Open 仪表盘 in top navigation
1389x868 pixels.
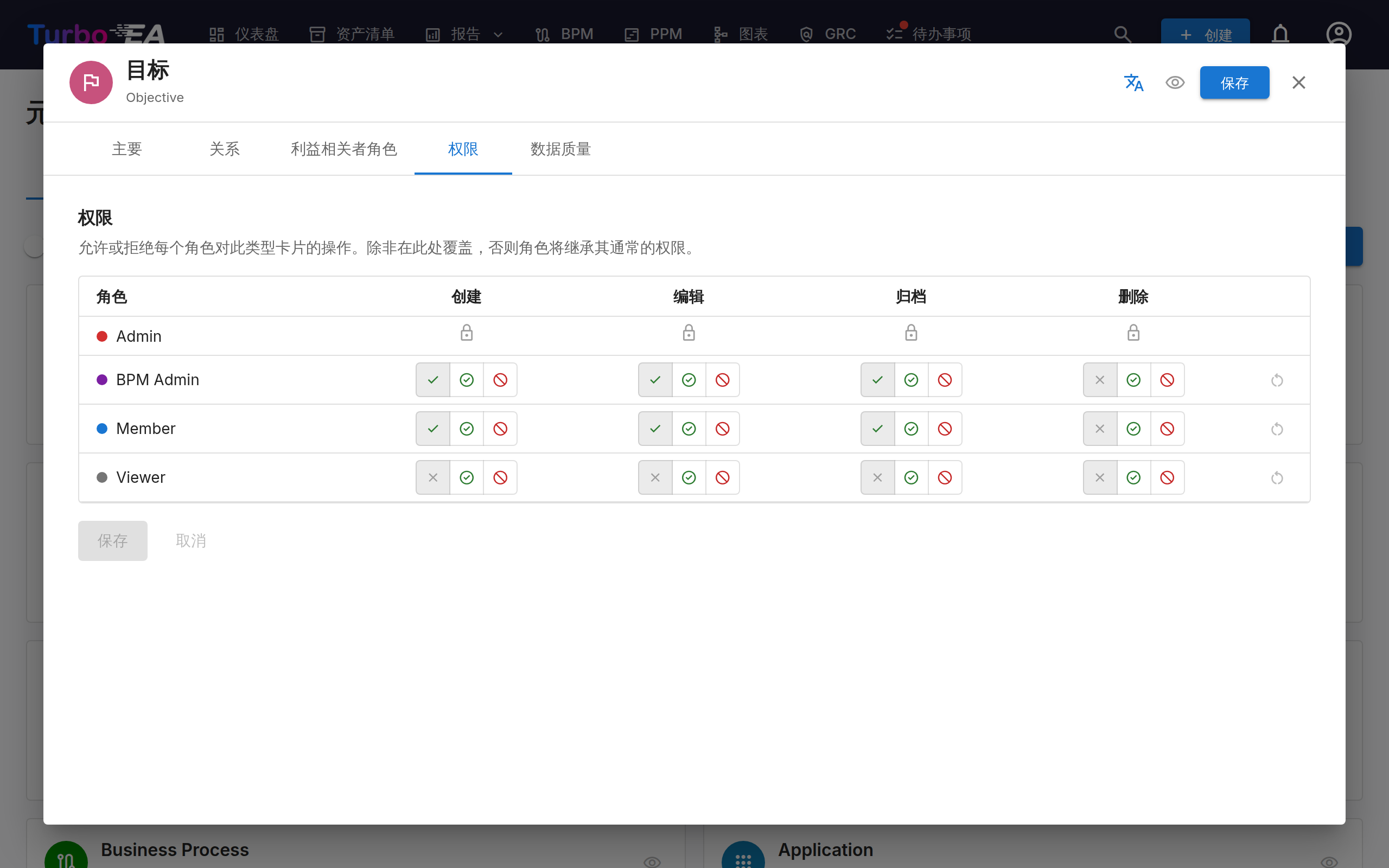(245, 34)
